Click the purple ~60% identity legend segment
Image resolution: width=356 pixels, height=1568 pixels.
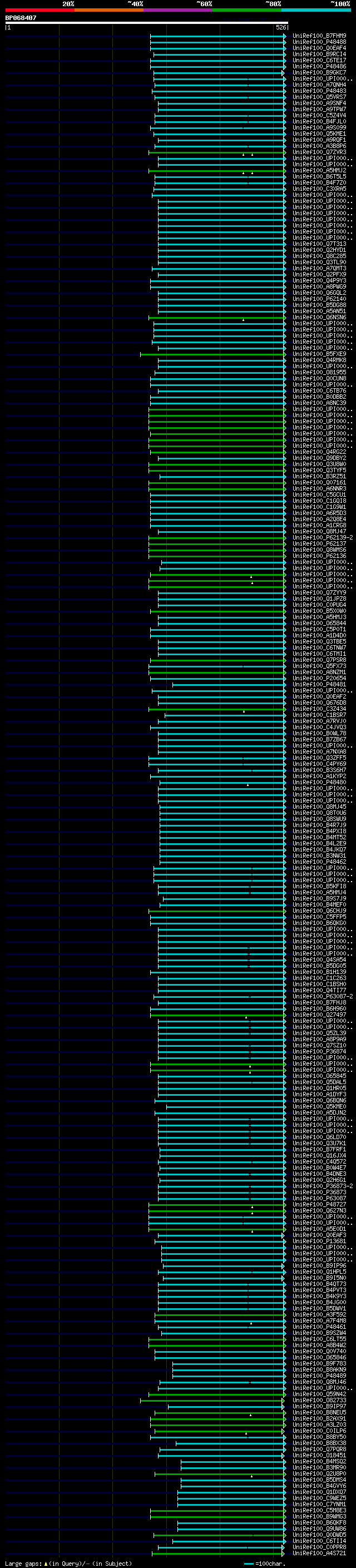click(179, 10)
